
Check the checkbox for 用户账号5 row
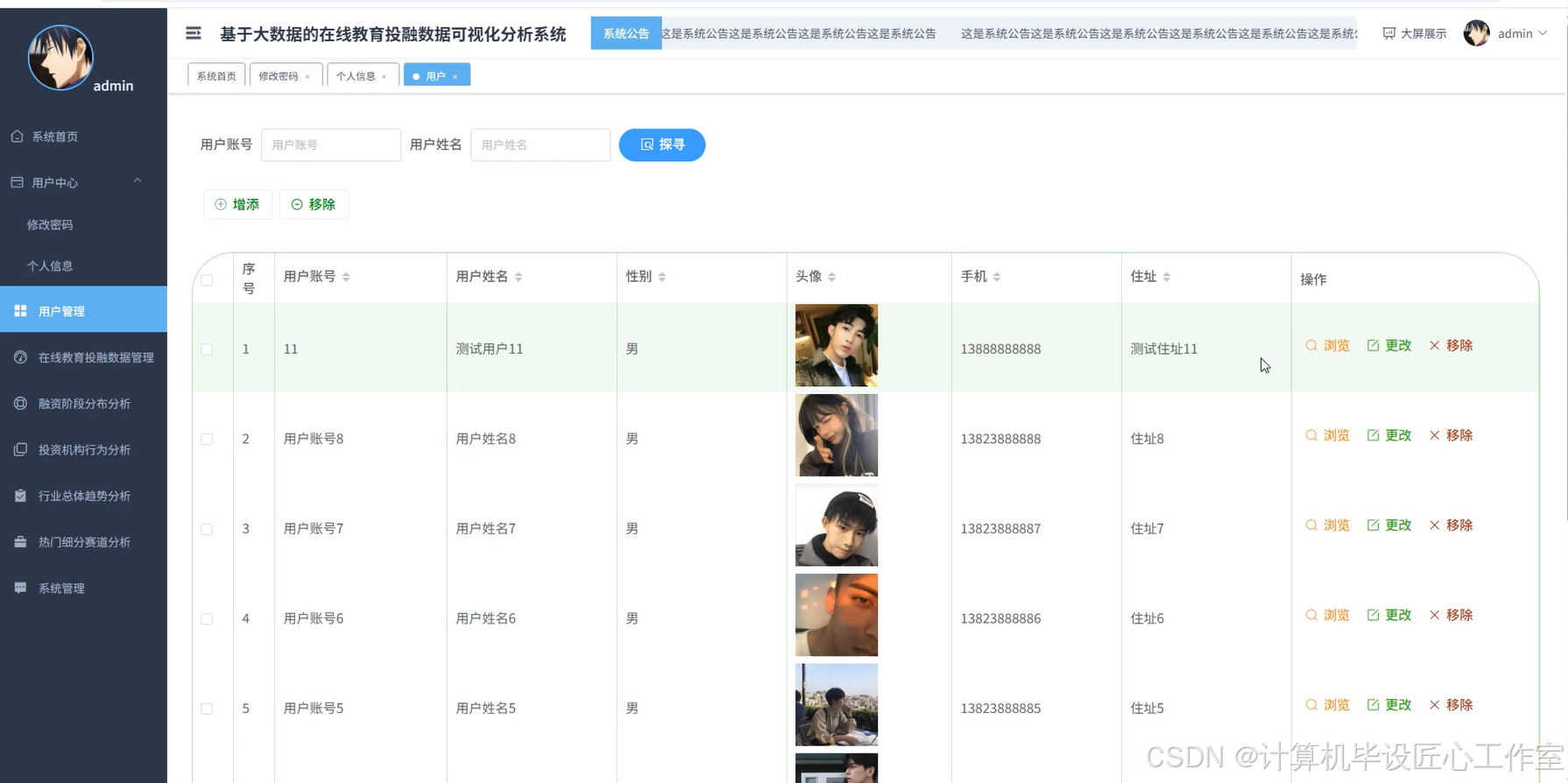pos(207,709)
